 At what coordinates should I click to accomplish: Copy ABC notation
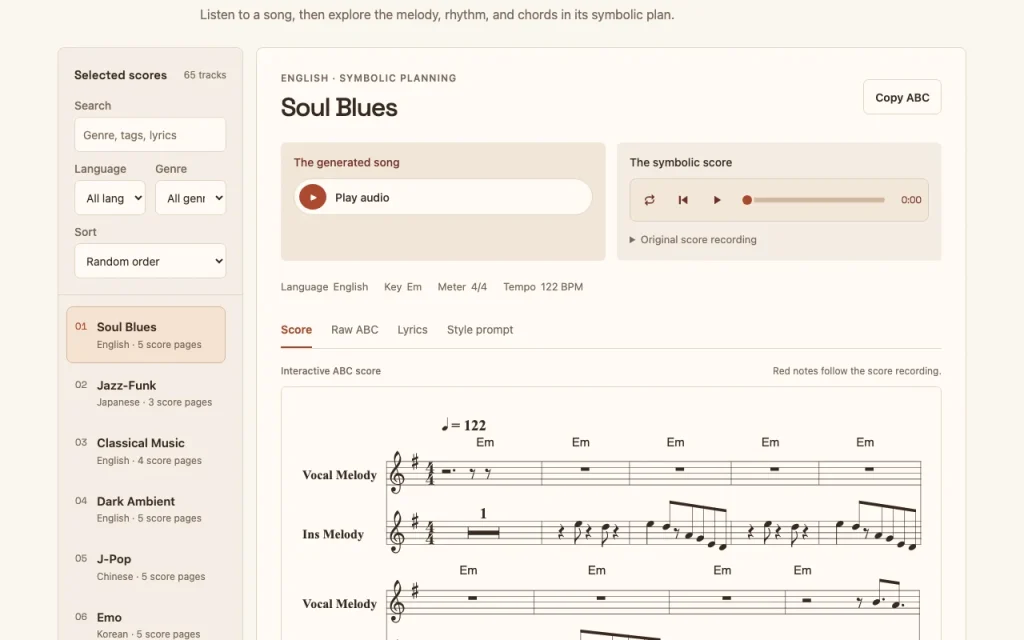(x=902, y=97)
